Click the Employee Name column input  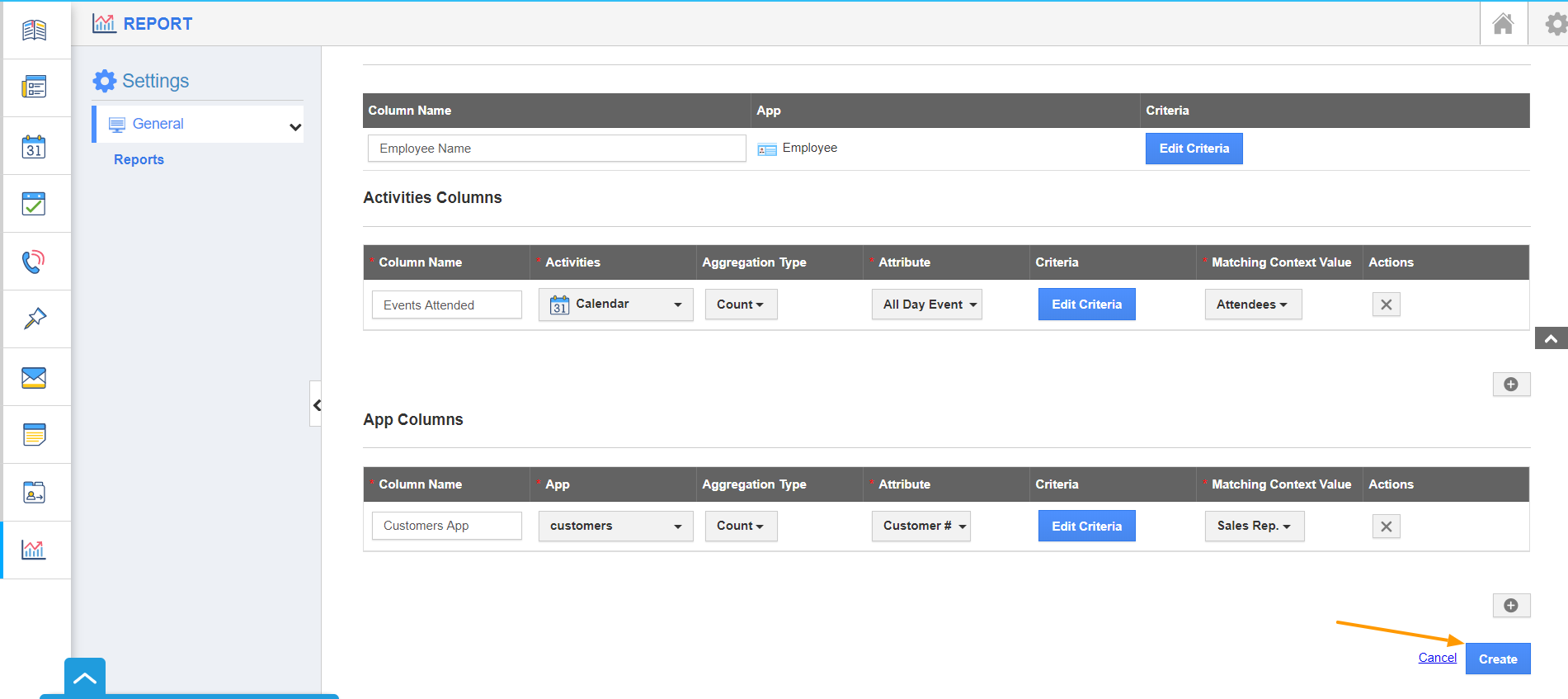click(556, 149)
